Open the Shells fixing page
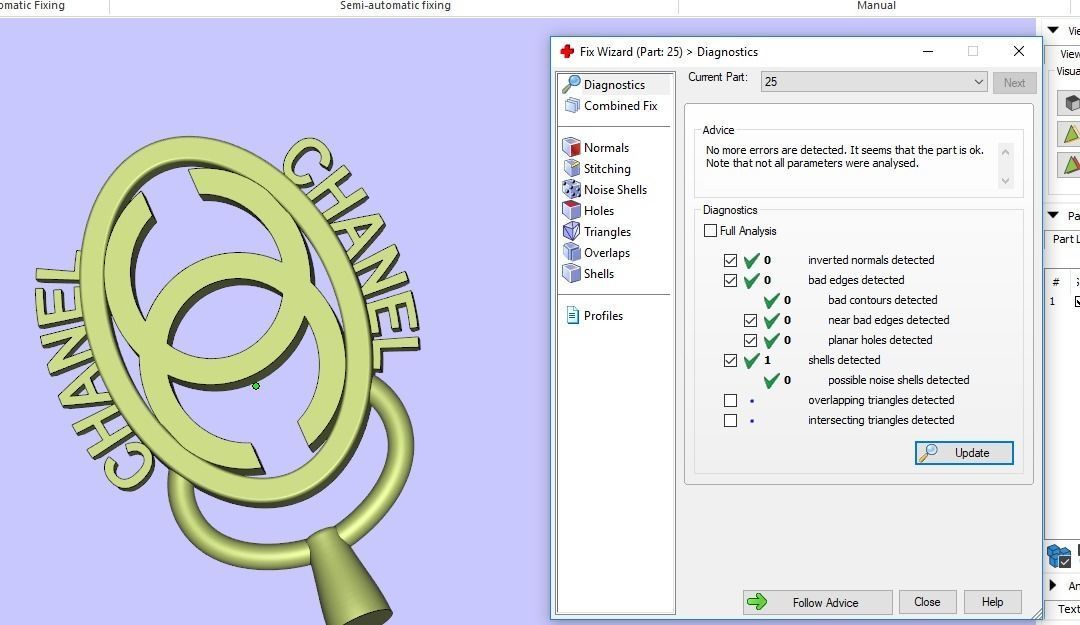The image size is (1080, 625). click(589, 274)
